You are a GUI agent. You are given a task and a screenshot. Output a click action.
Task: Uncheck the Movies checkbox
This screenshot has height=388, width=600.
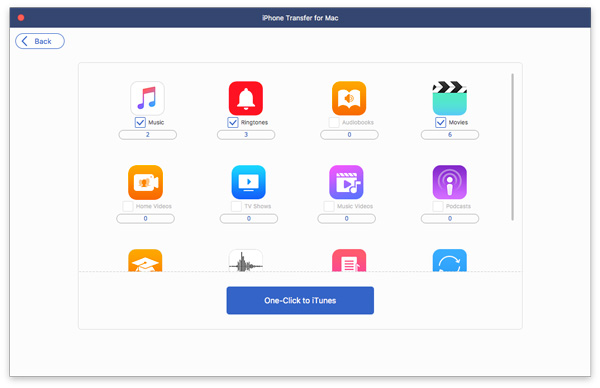(440, 122)
